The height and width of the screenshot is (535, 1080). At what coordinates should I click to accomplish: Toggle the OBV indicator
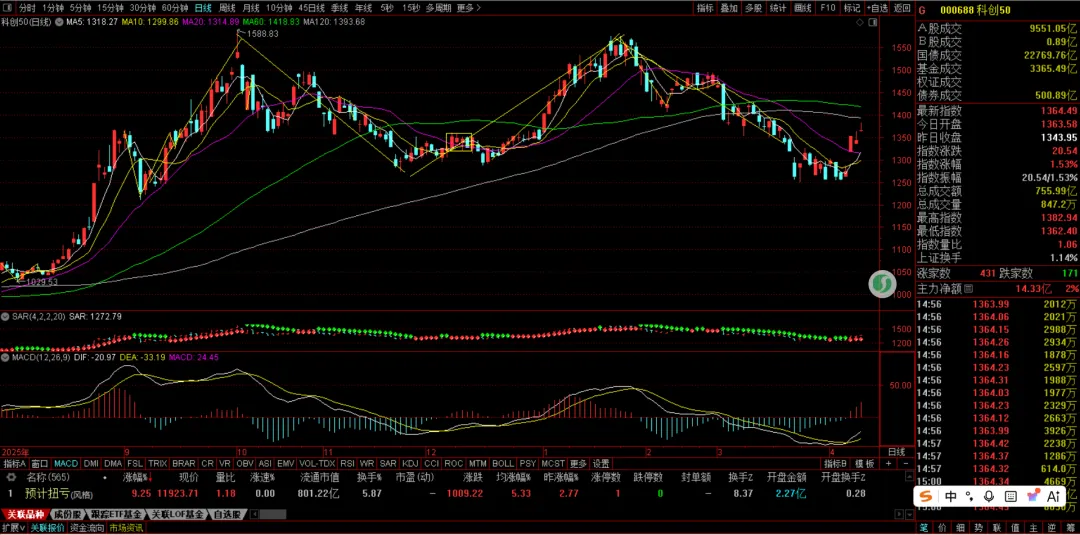click(x=245, y=464)
